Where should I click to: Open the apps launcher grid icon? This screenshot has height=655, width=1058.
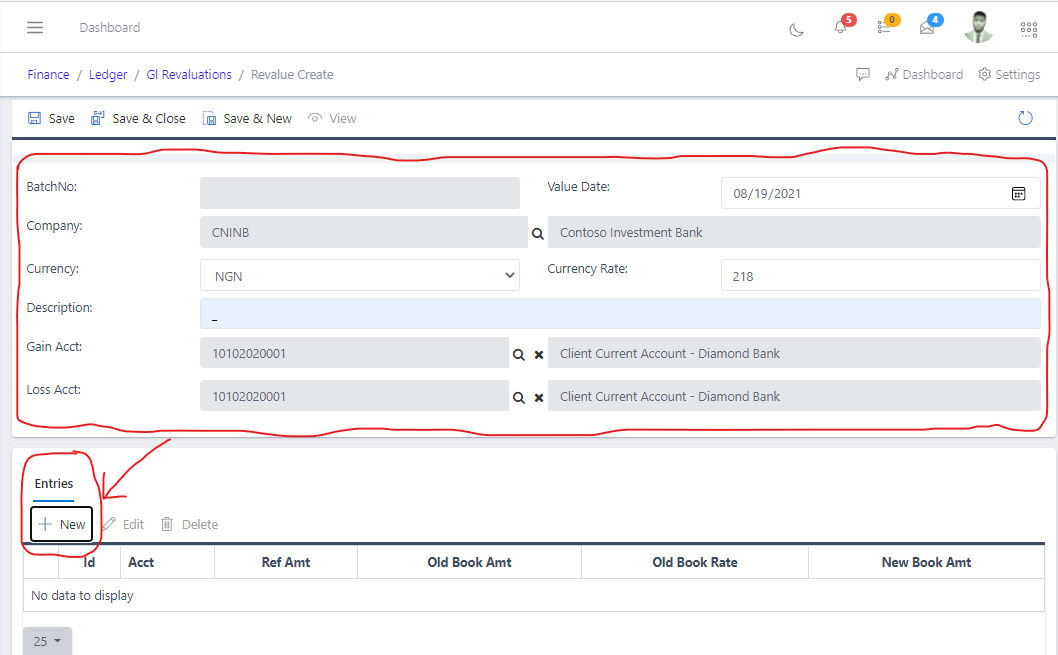coord(1028,29)
